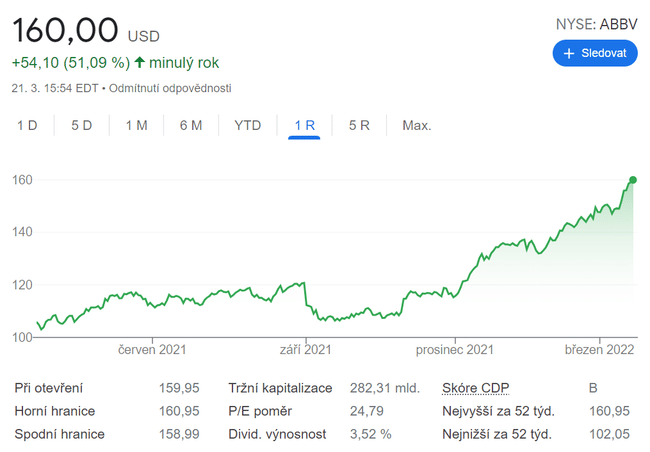Click the NYSE: ABBV ticker label
650x452 pixels.
596,23
